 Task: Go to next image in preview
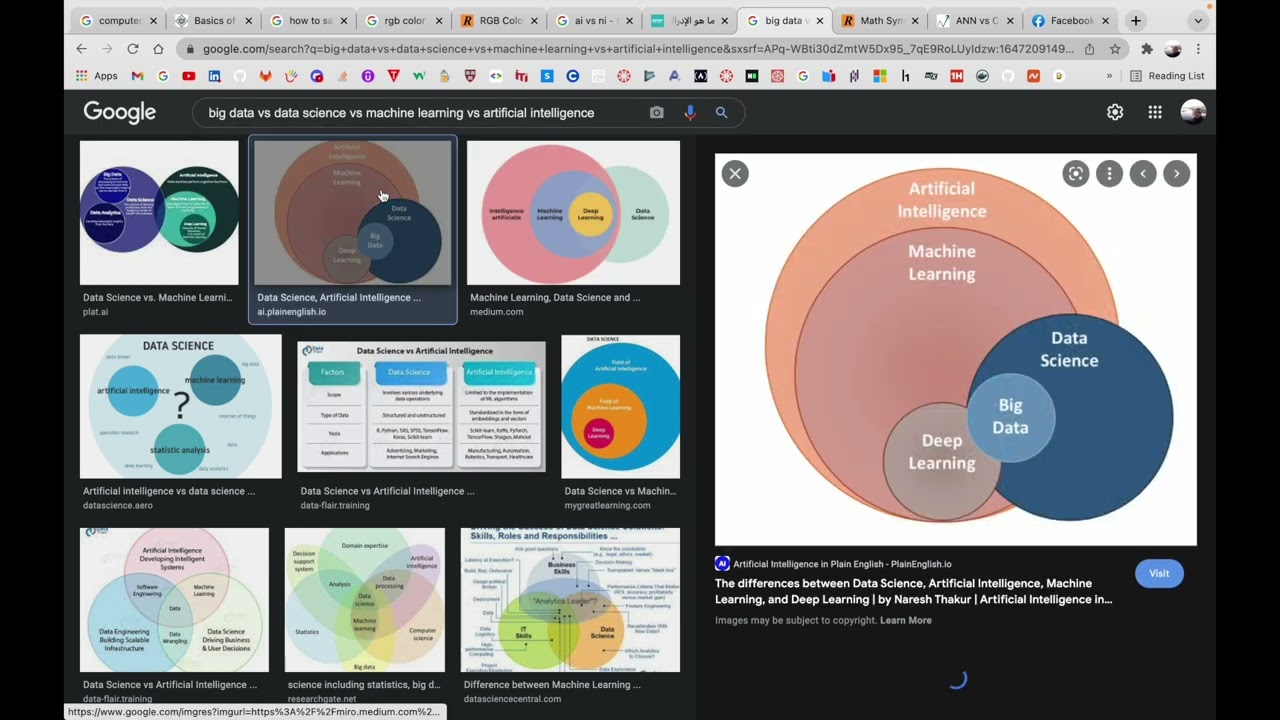pos(1177,174)
